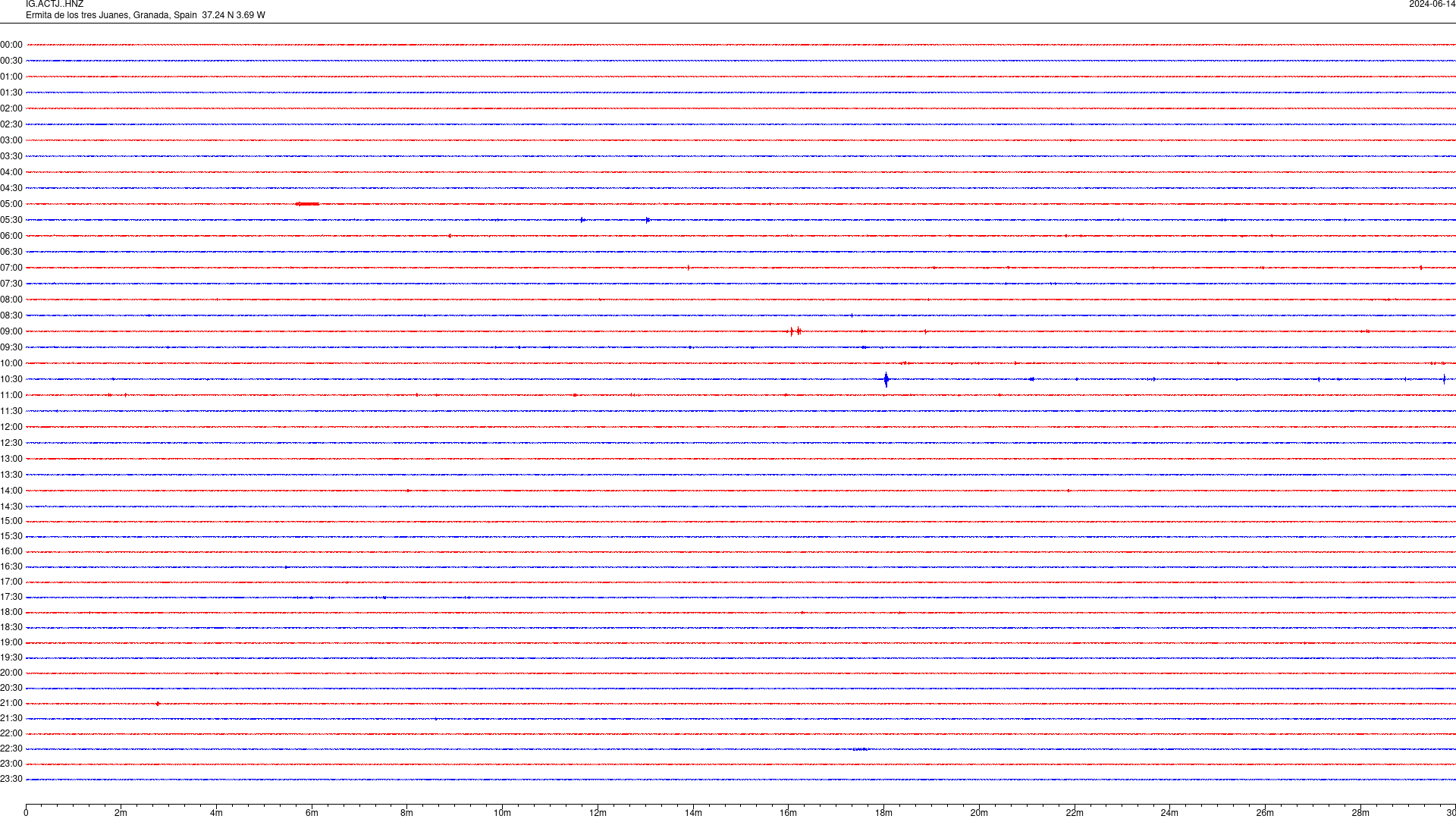Click the station code IG.ACTJ..HNZ title
The height and width of the screenshot is (819, 1456).
click(55, 5)
